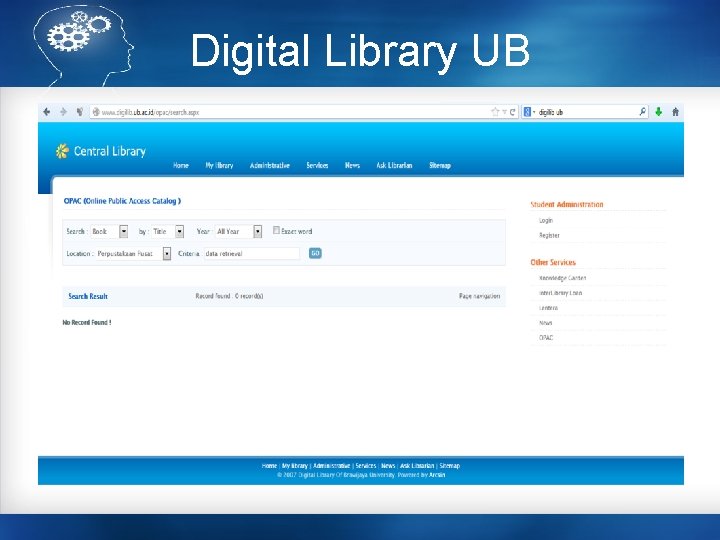Open Administrative in the top navigation
The width and height of the screenshot is (720, 540).
click(270, 165)
